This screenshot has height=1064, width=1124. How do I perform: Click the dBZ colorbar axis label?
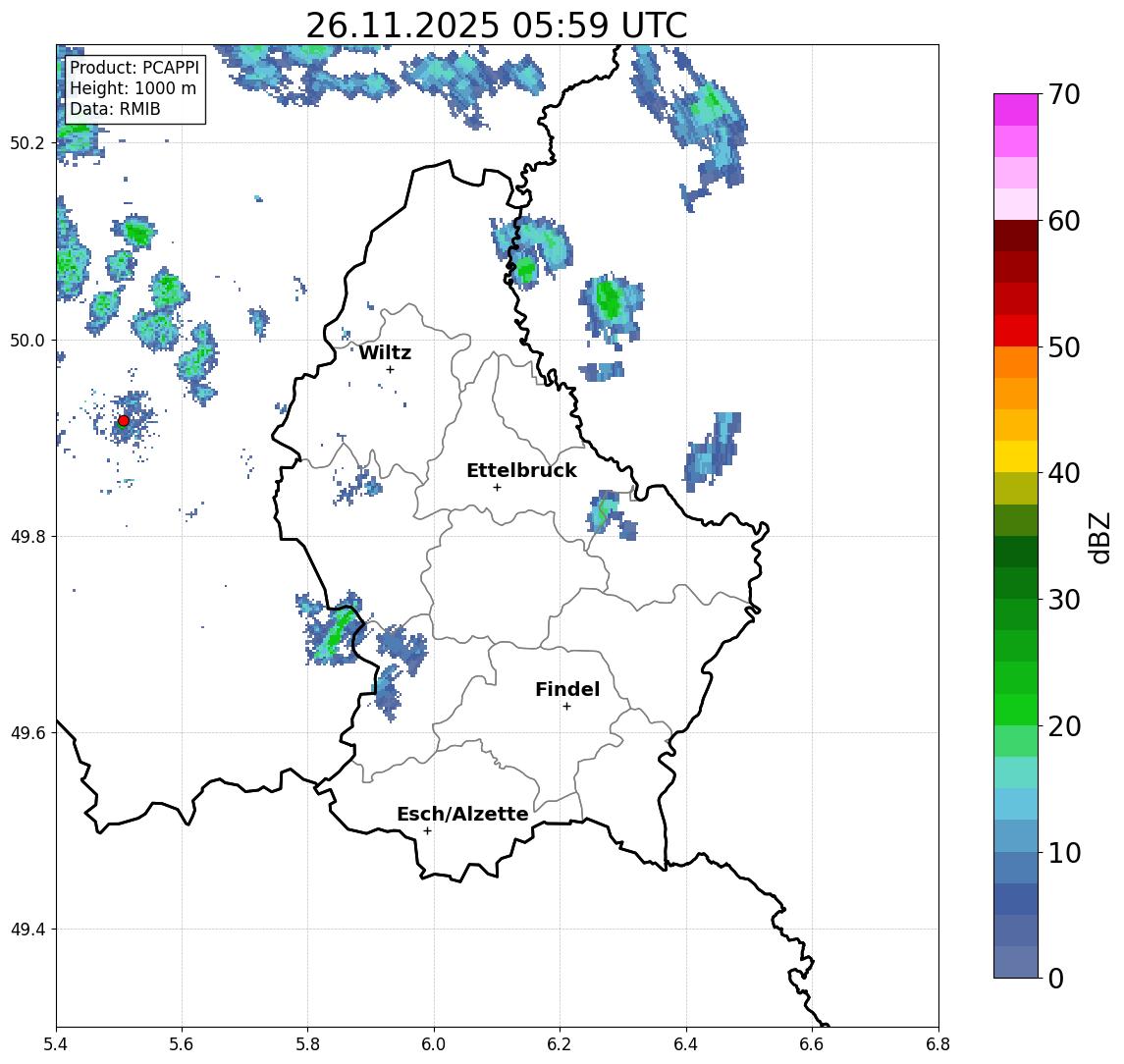1099,538
